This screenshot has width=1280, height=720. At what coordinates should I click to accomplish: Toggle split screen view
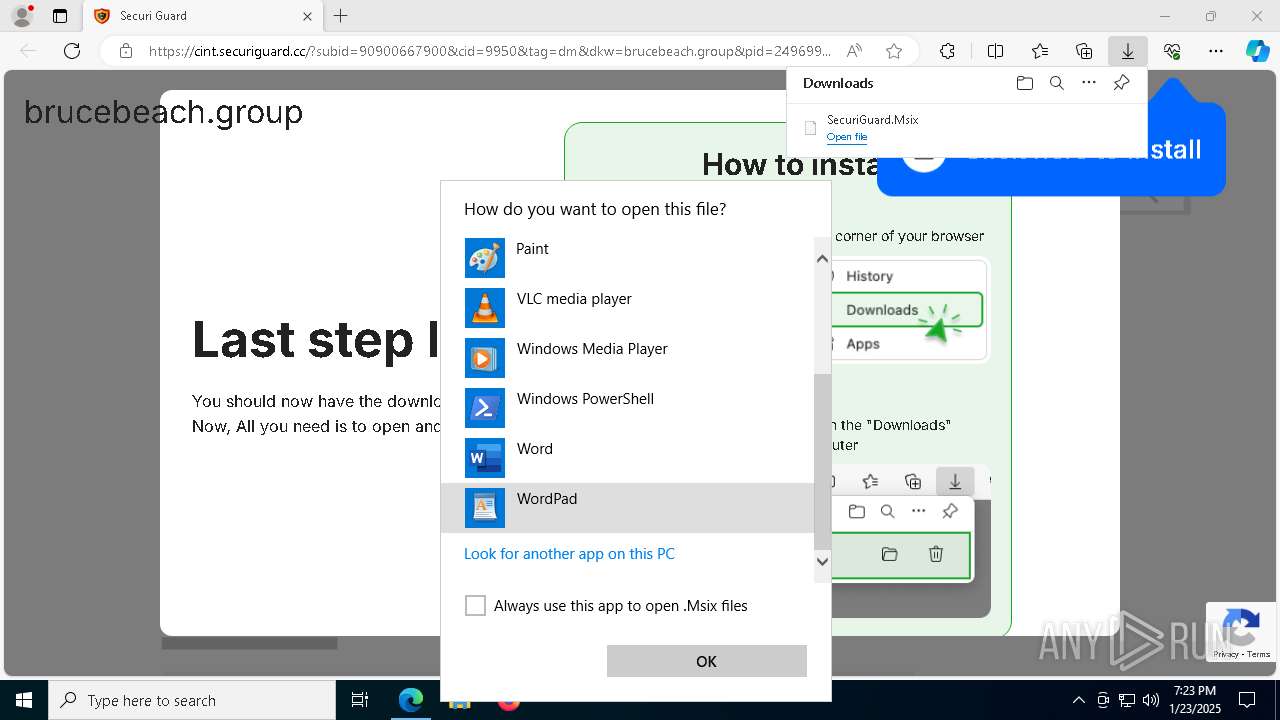[x=995, y=51]
